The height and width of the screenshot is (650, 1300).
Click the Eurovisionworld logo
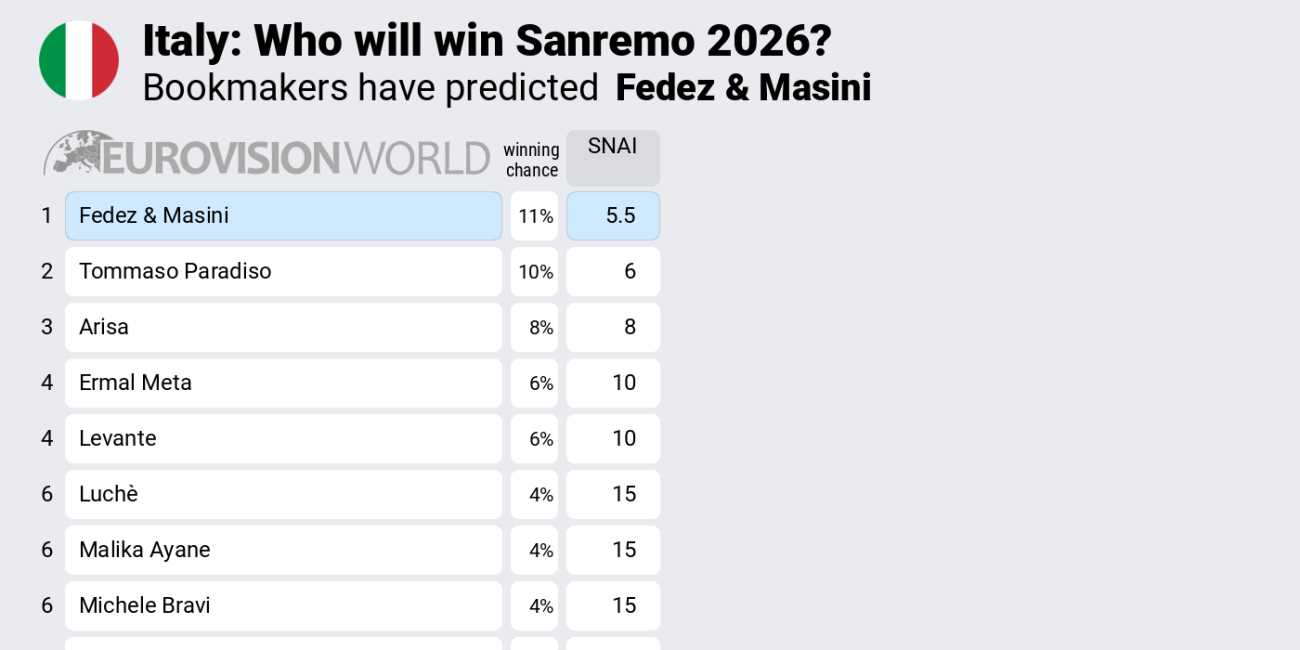click(266, 156)
